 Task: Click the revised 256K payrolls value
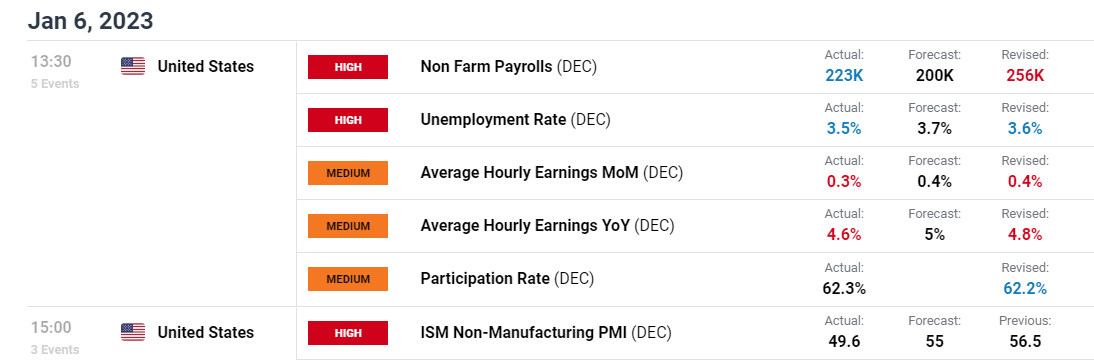coord(1025,75)
